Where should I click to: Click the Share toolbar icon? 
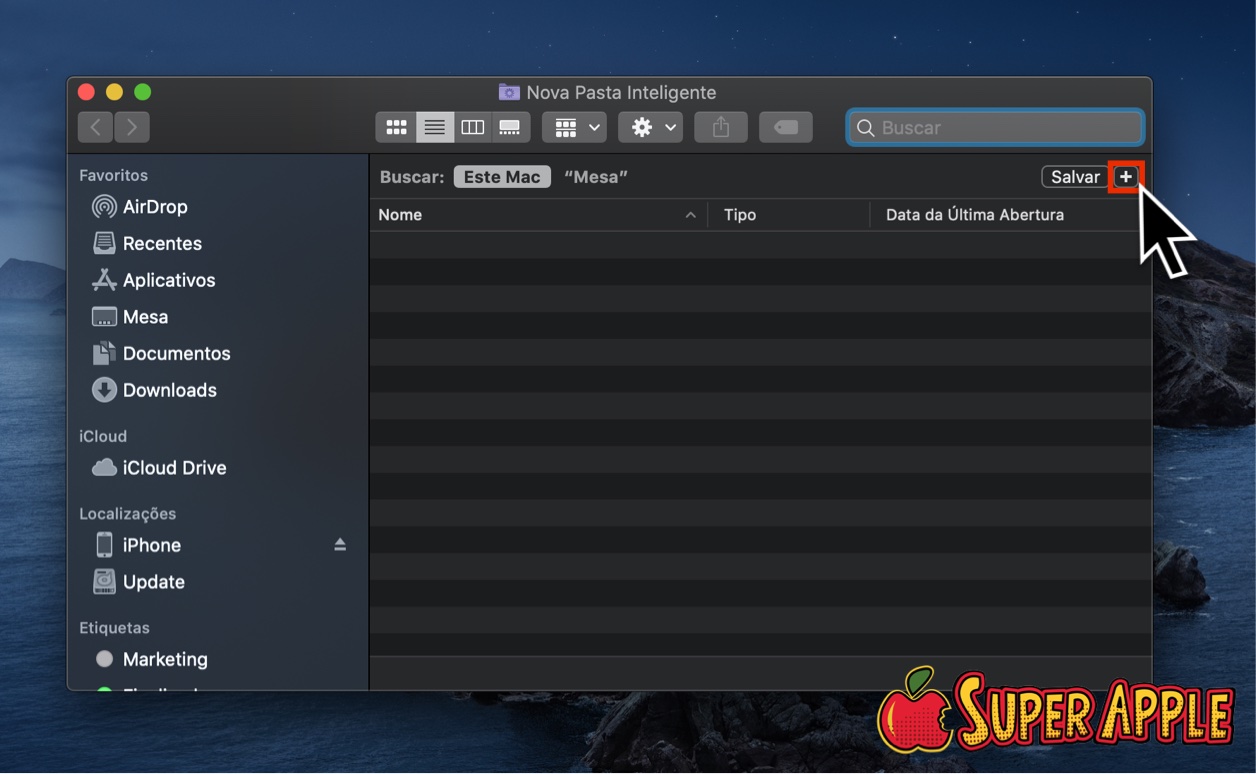coord(721,128)
